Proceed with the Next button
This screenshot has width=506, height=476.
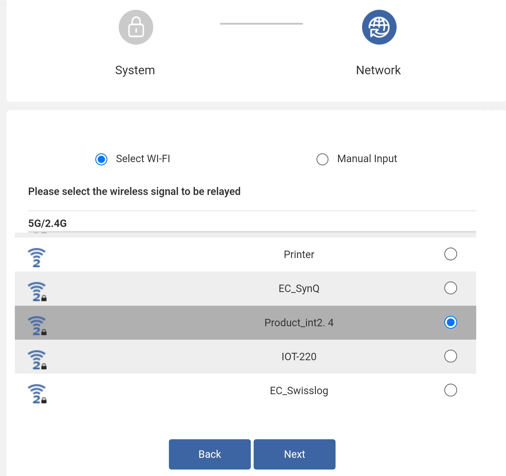pyautogui.click(x=295, y=454)
